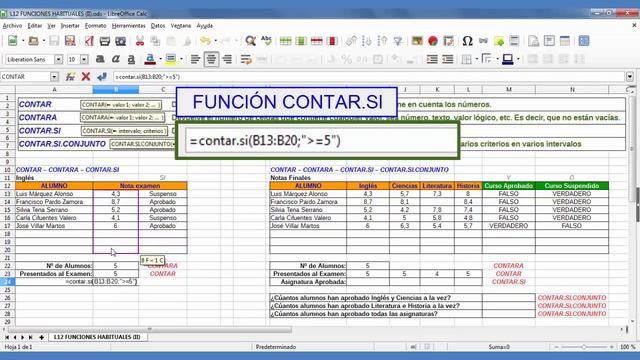Click column A header
The image size is (640, 360).
54,89
